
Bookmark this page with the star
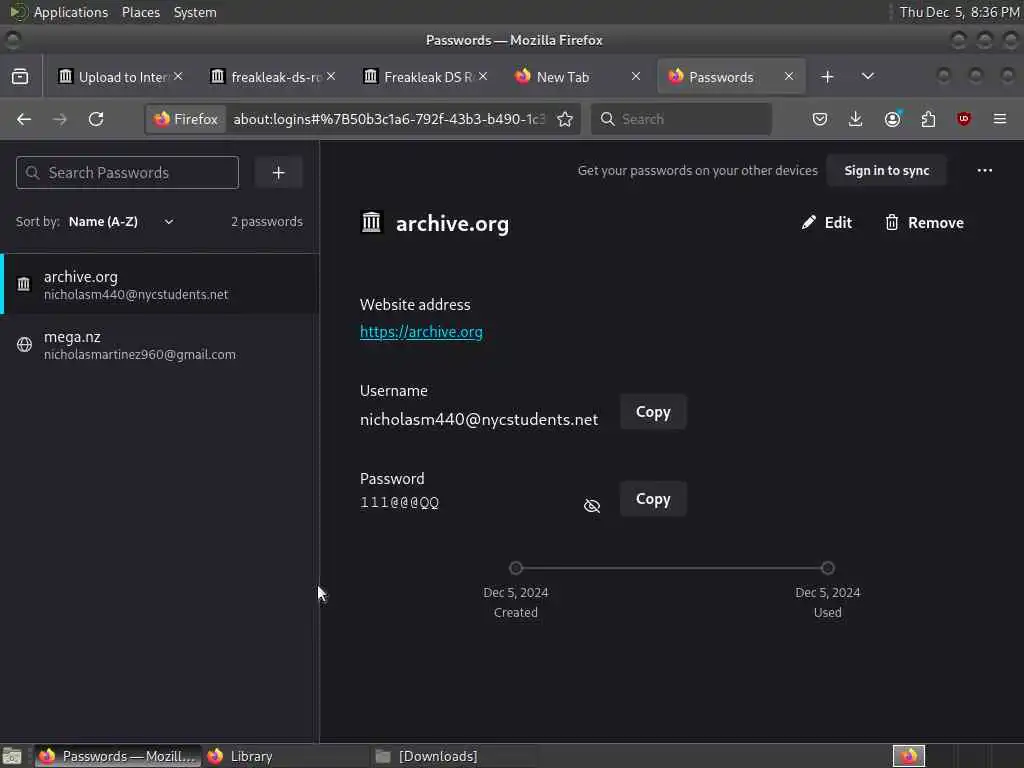click(565, 119)
